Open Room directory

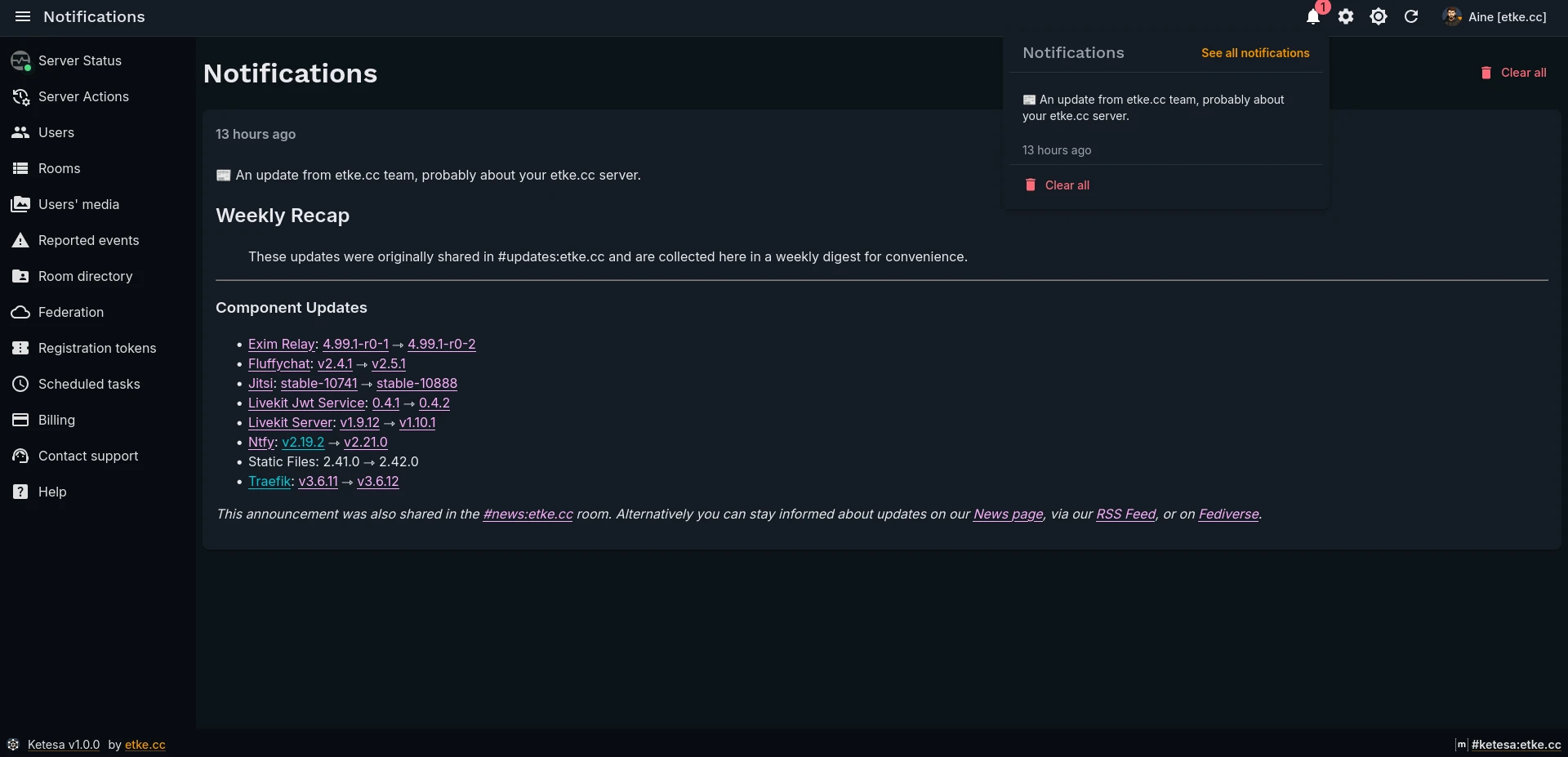[x=98, y=276]
